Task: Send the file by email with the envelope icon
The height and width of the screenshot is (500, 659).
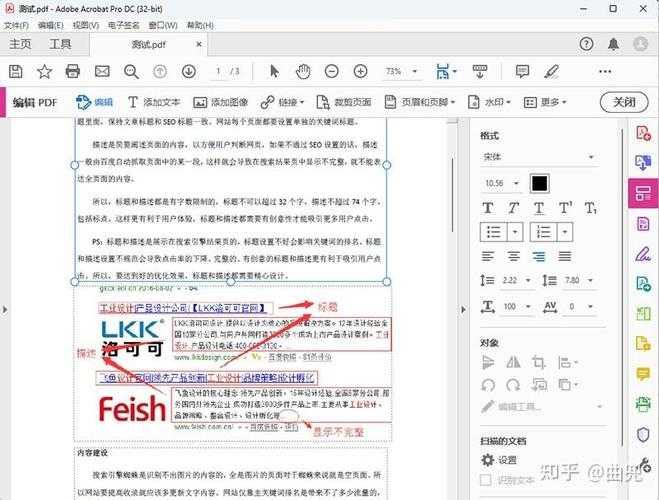Action: coord(102,71)
